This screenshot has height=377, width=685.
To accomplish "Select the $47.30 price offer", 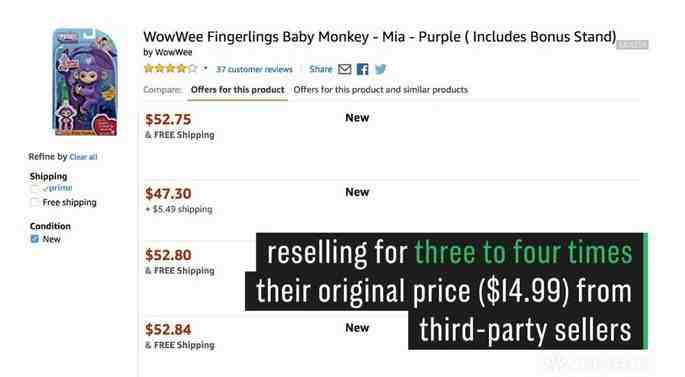I will [168, 194].
